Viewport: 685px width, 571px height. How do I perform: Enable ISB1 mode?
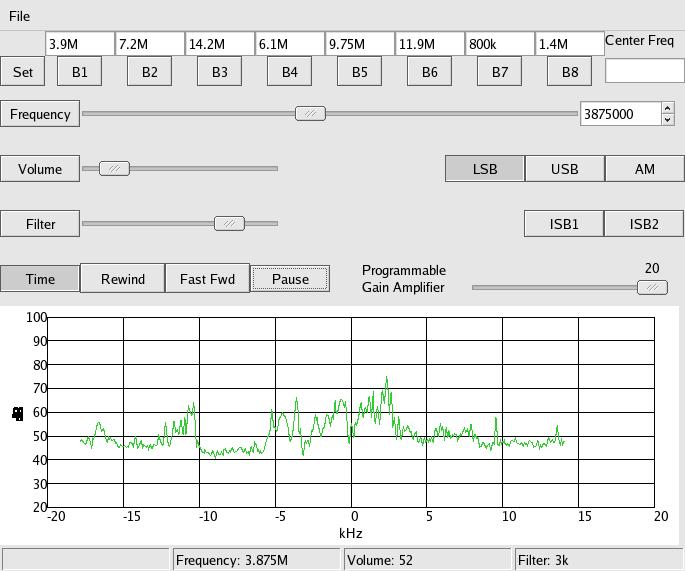564,224
